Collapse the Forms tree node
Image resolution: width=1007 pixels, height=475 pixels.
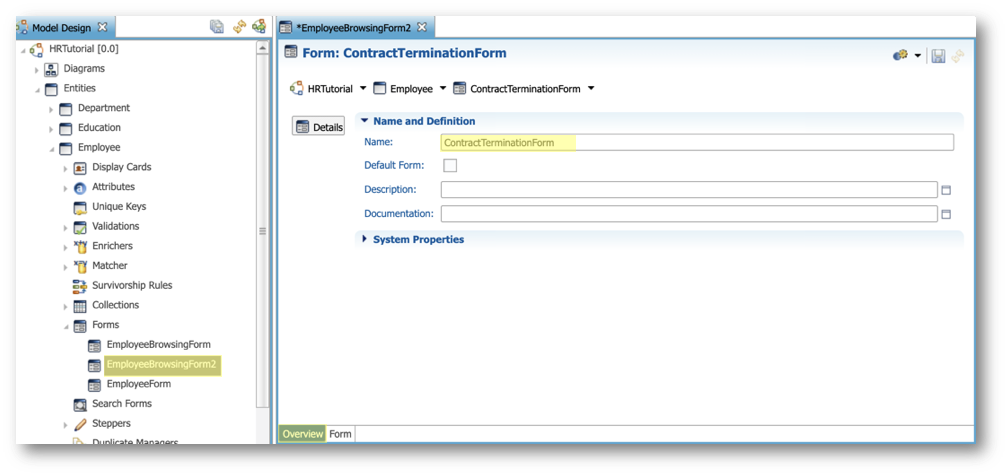[x=66, y=326]
